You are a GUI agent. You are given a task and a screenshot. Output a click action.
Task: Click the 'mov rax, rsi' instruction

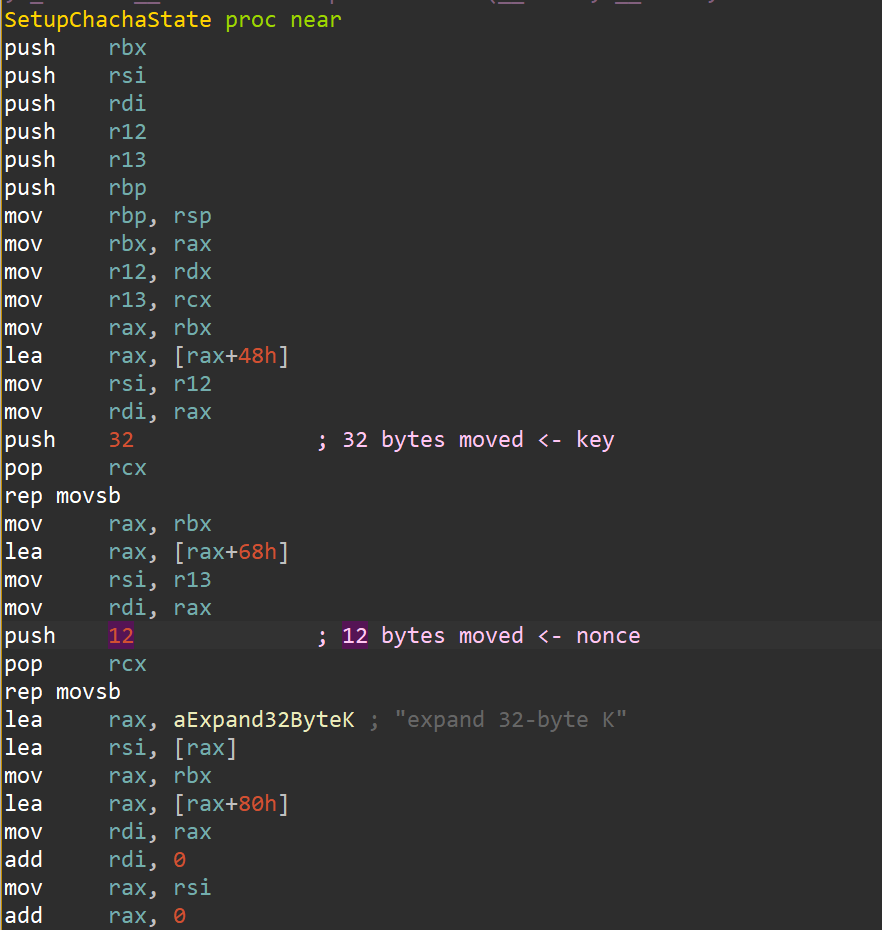108,888
